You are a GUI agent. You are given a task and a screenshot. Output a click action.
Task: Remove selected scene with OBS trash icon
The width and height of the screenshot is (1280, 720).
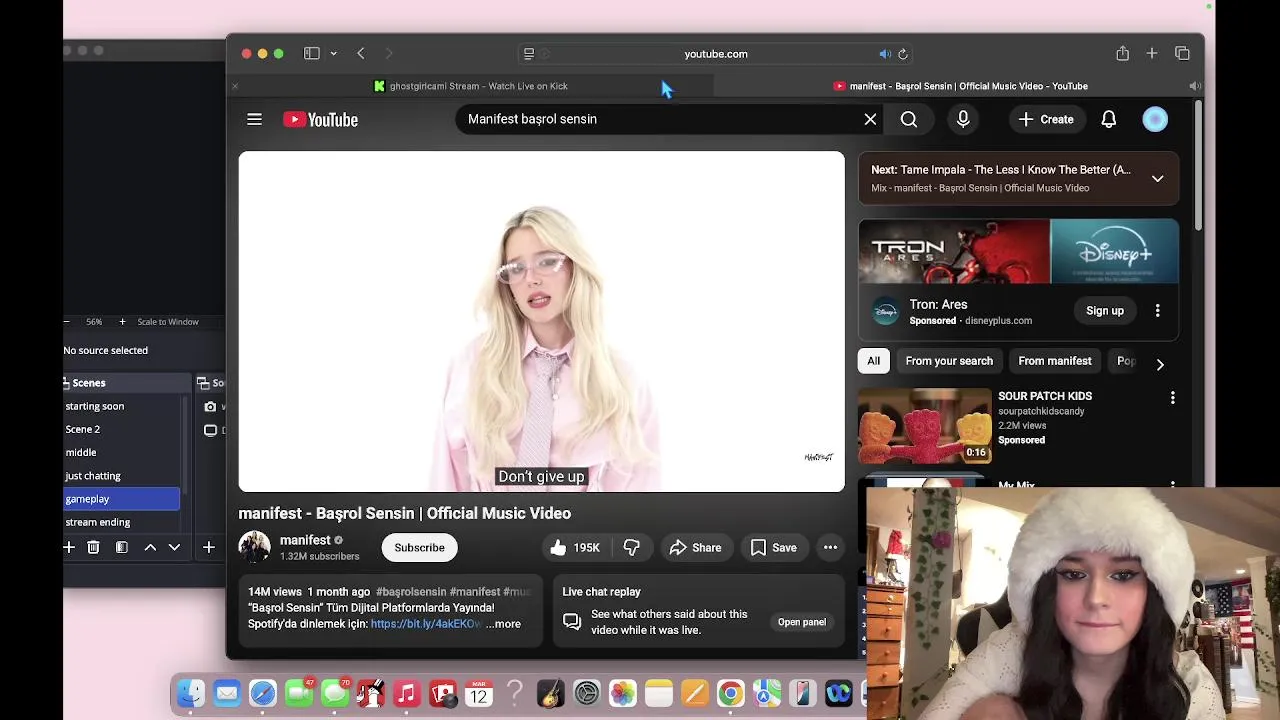[x=93, y=547]
